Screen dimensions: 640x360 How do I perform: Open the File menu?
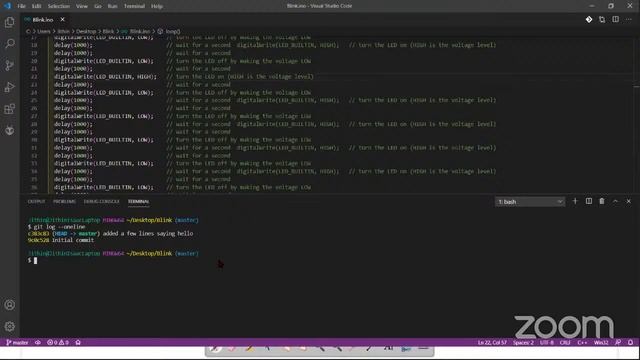click(x=21, y=6)
